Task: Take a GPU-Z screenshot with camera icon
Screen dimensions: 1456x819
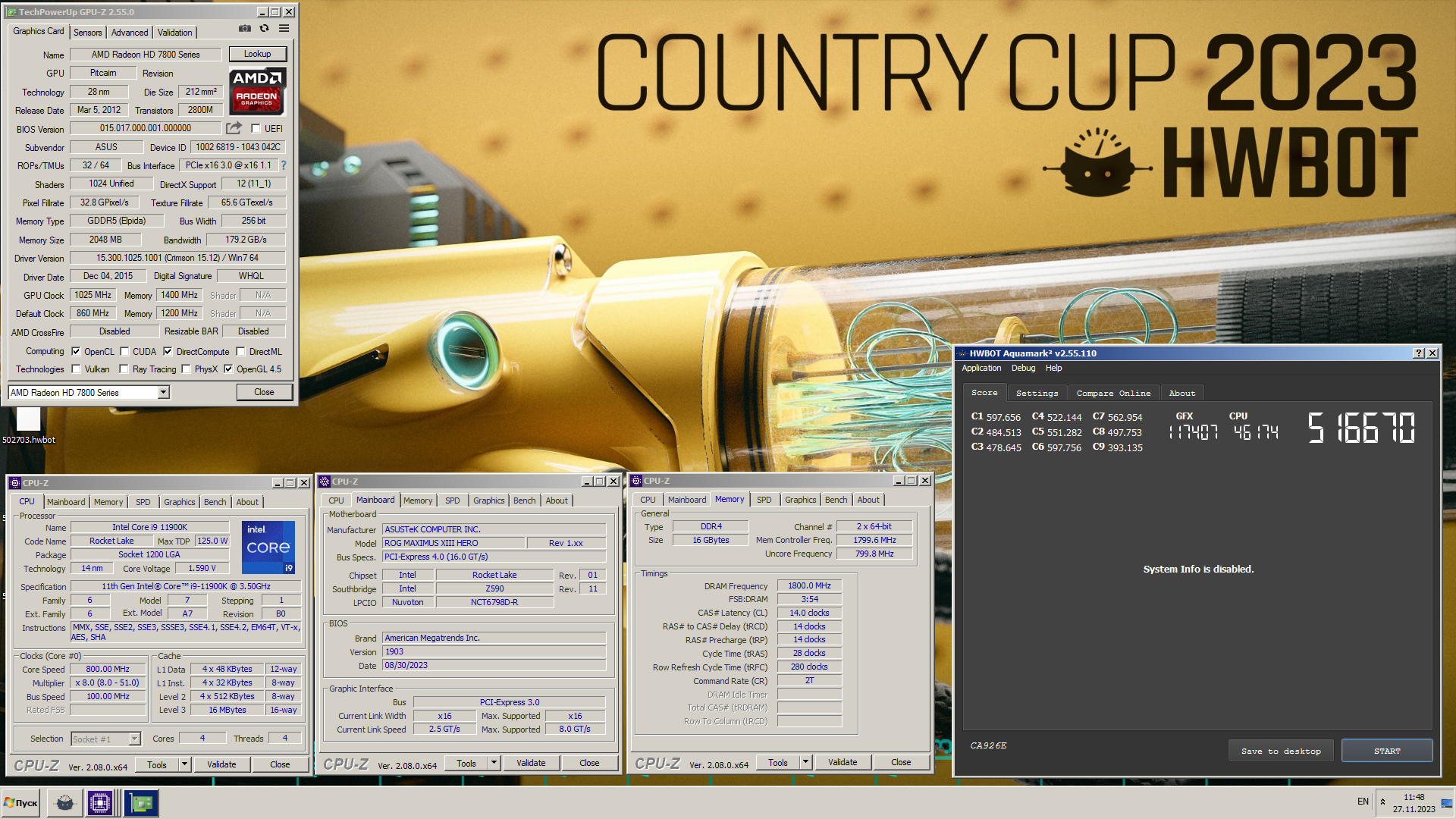Action: click(x=245, y=29)
